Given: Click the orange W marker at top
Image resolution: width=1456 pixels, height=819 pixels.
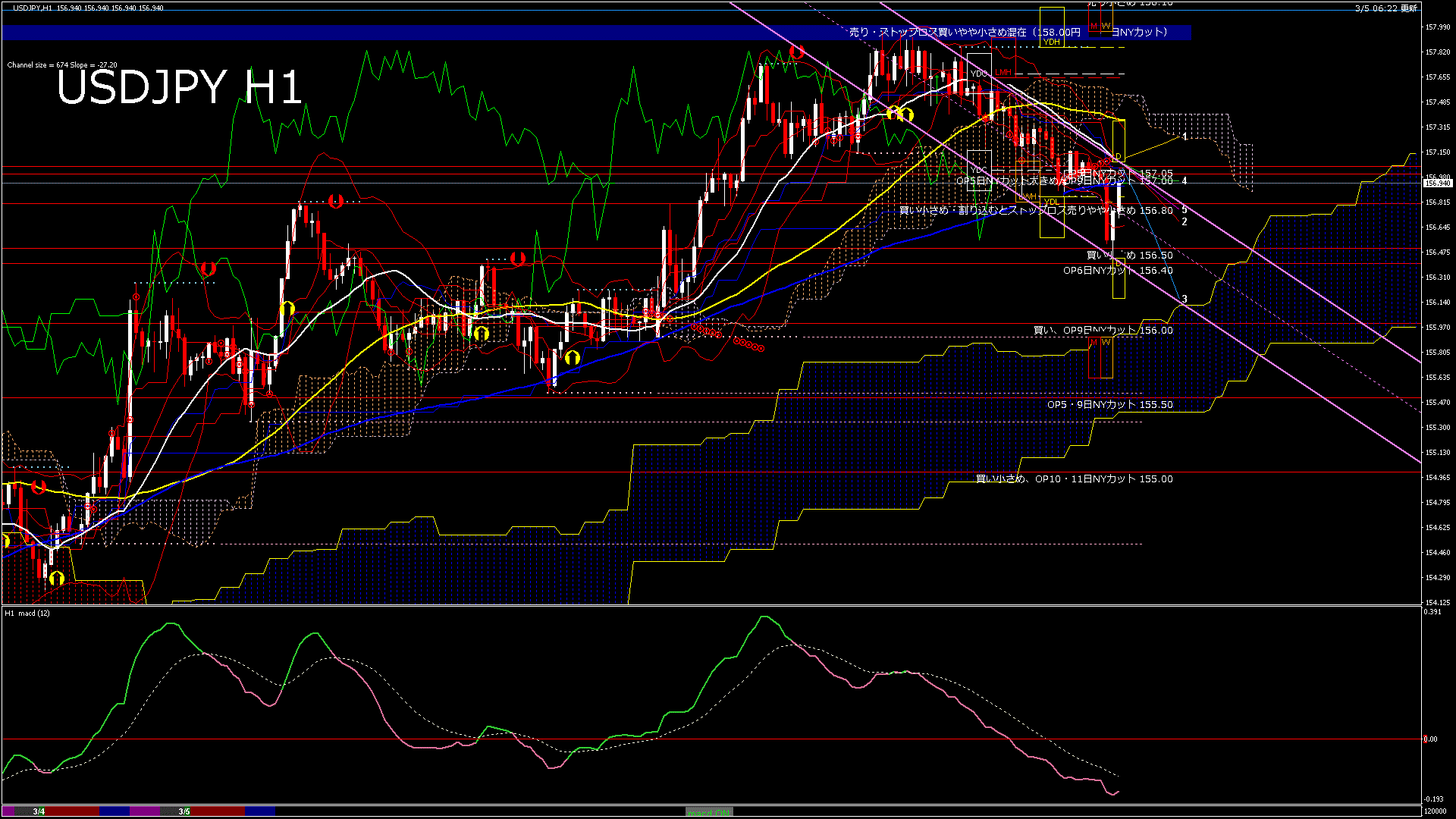Looking at the screenshot, I should click(1106, 27).
